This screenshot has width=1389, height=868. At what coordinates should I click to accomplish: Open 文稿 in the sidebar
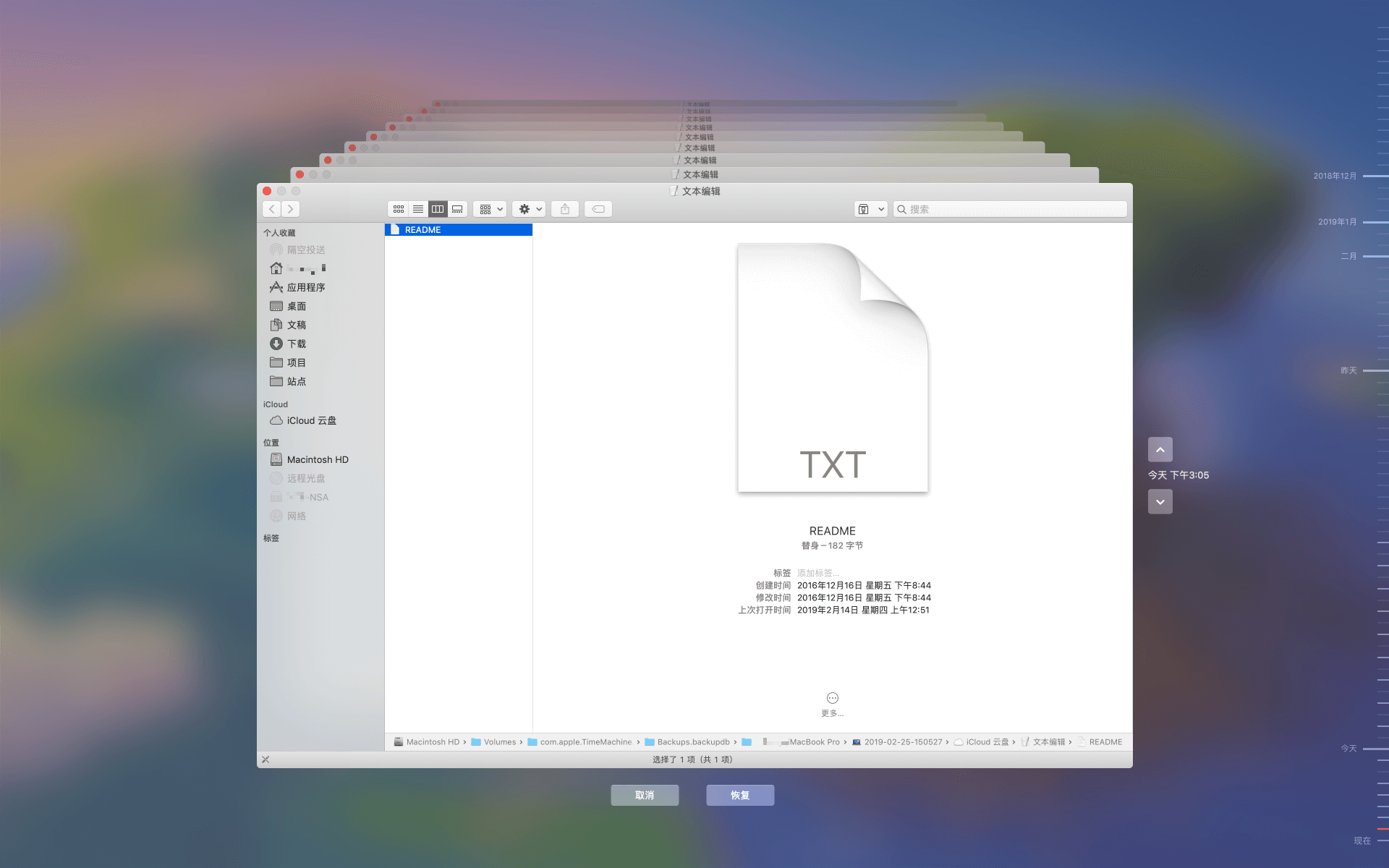pos(288,325)
